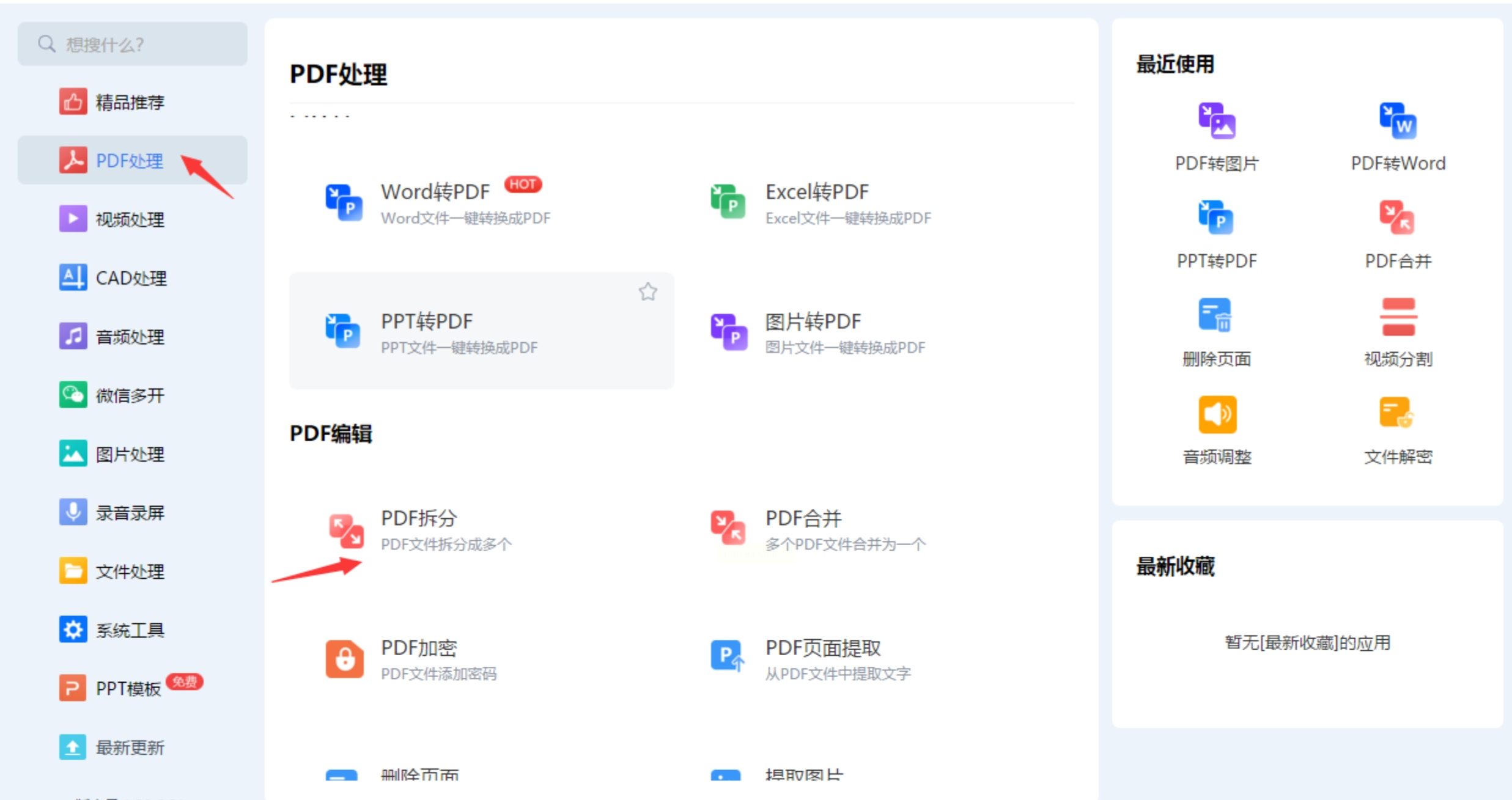Open recently used PDF转Word

click(x=1397, y=137)
